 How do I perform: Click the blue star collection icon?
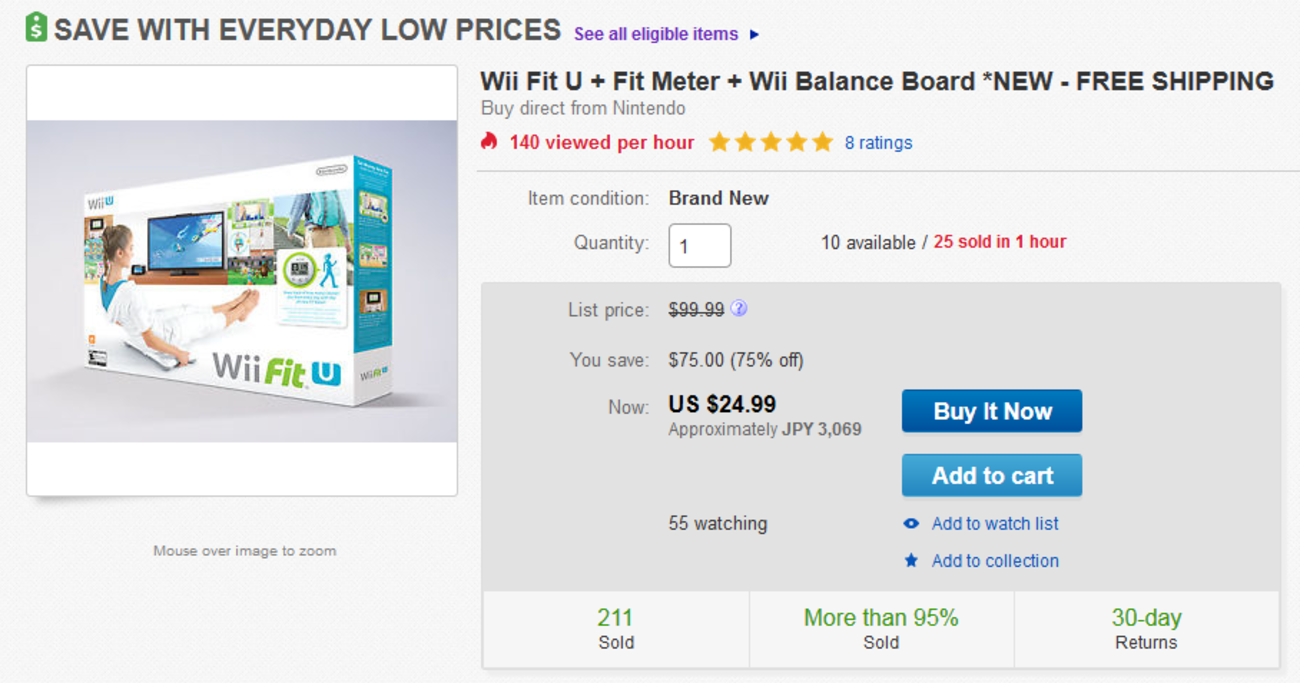(x=911, y=561)
